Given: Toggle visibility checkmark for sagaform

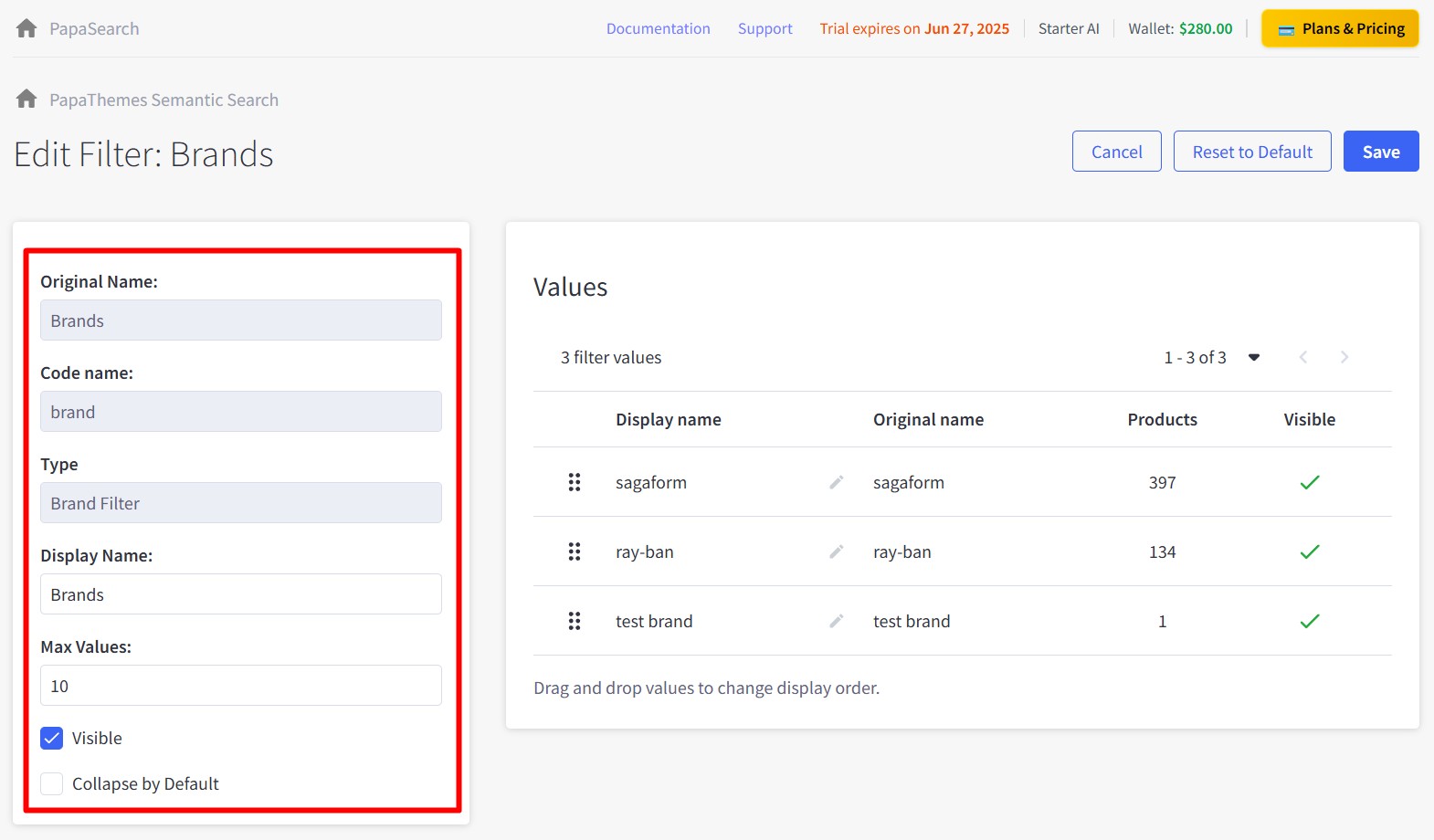Looking at the screenshot, I should (x=1310, y=482).
